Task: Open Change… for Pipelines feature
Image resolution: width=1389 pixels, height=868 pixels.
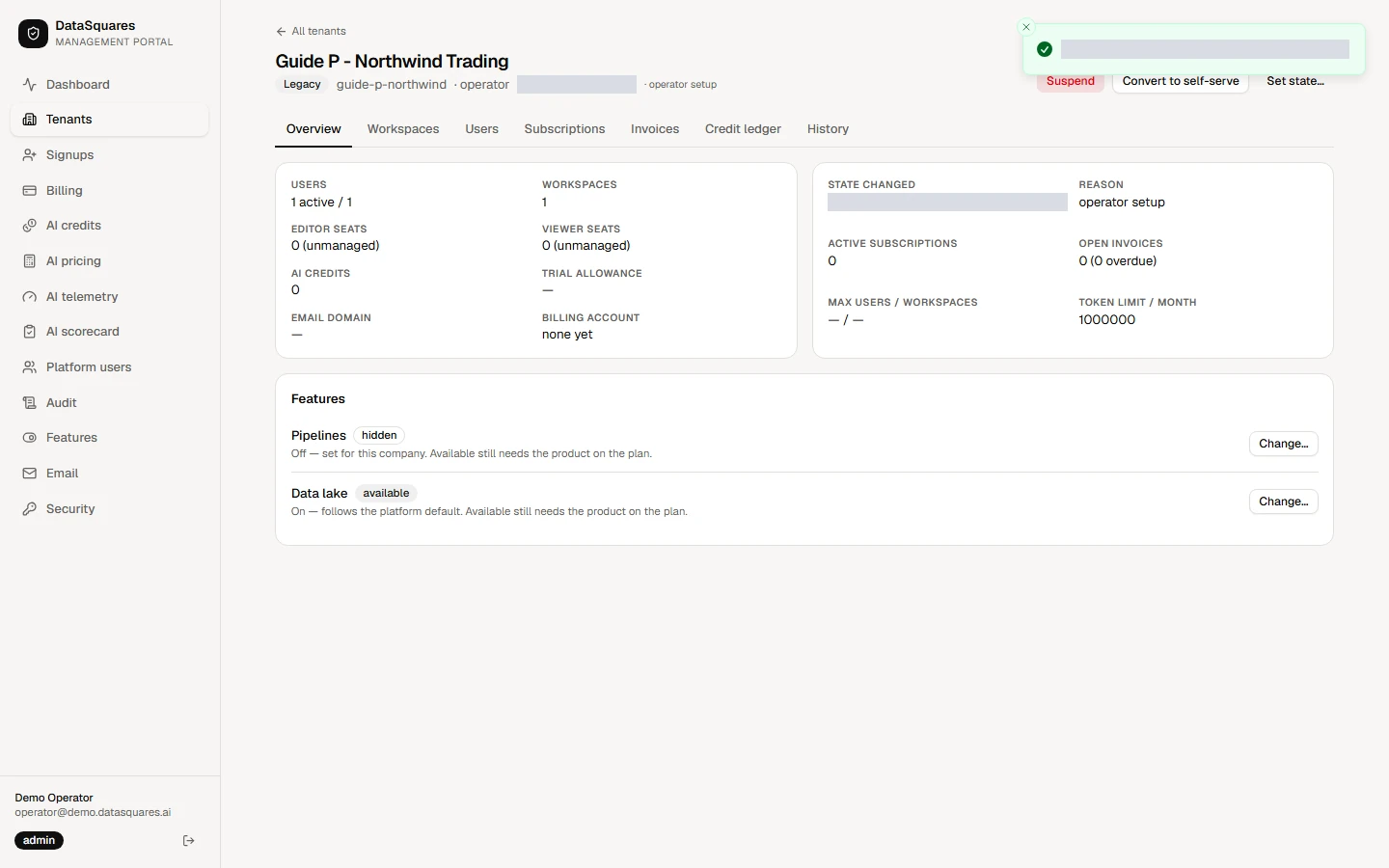Action: [1283, 444]
